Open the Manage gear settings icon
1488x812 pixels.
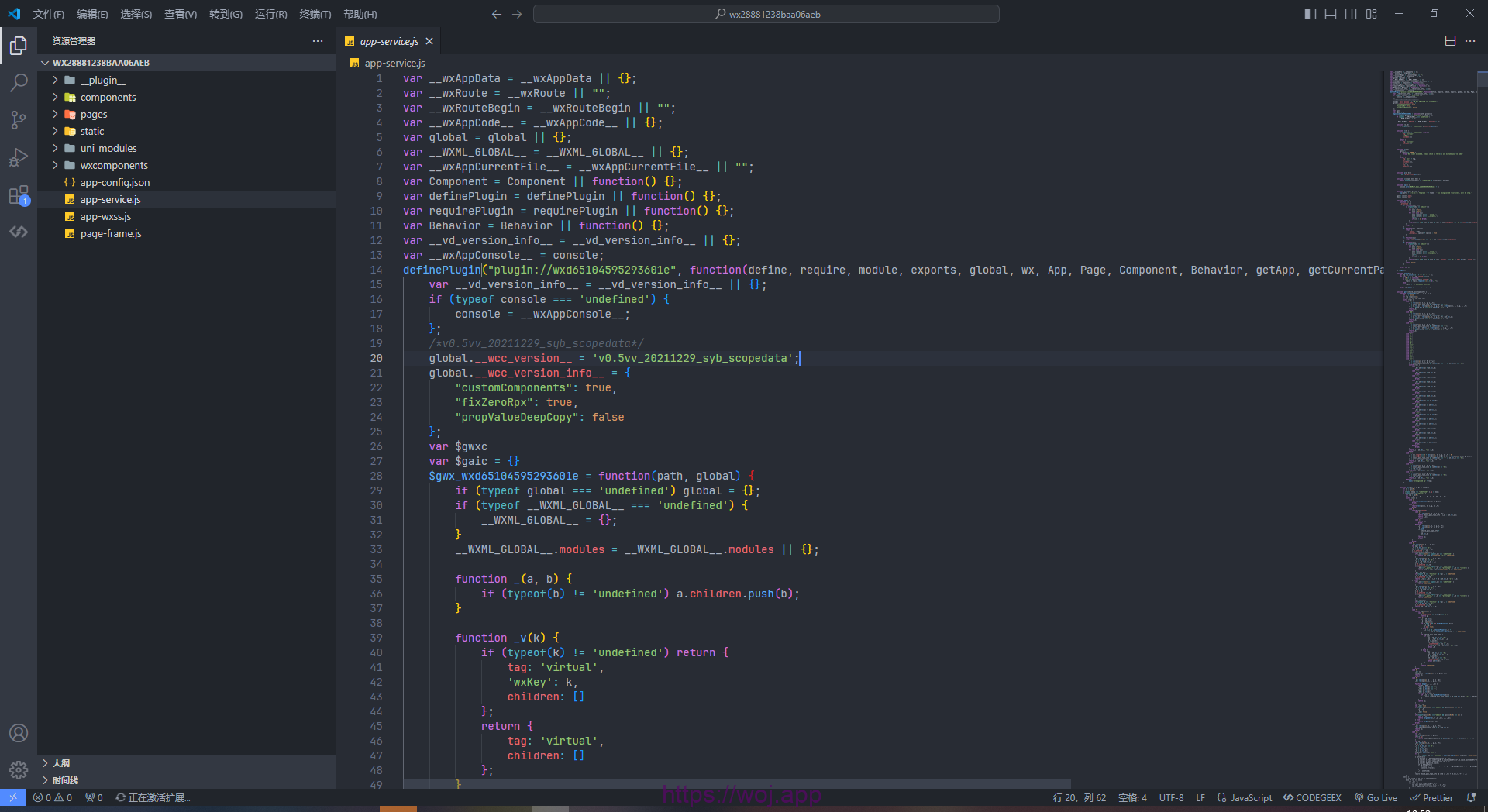pyautogui.click(x=19, y=769)
